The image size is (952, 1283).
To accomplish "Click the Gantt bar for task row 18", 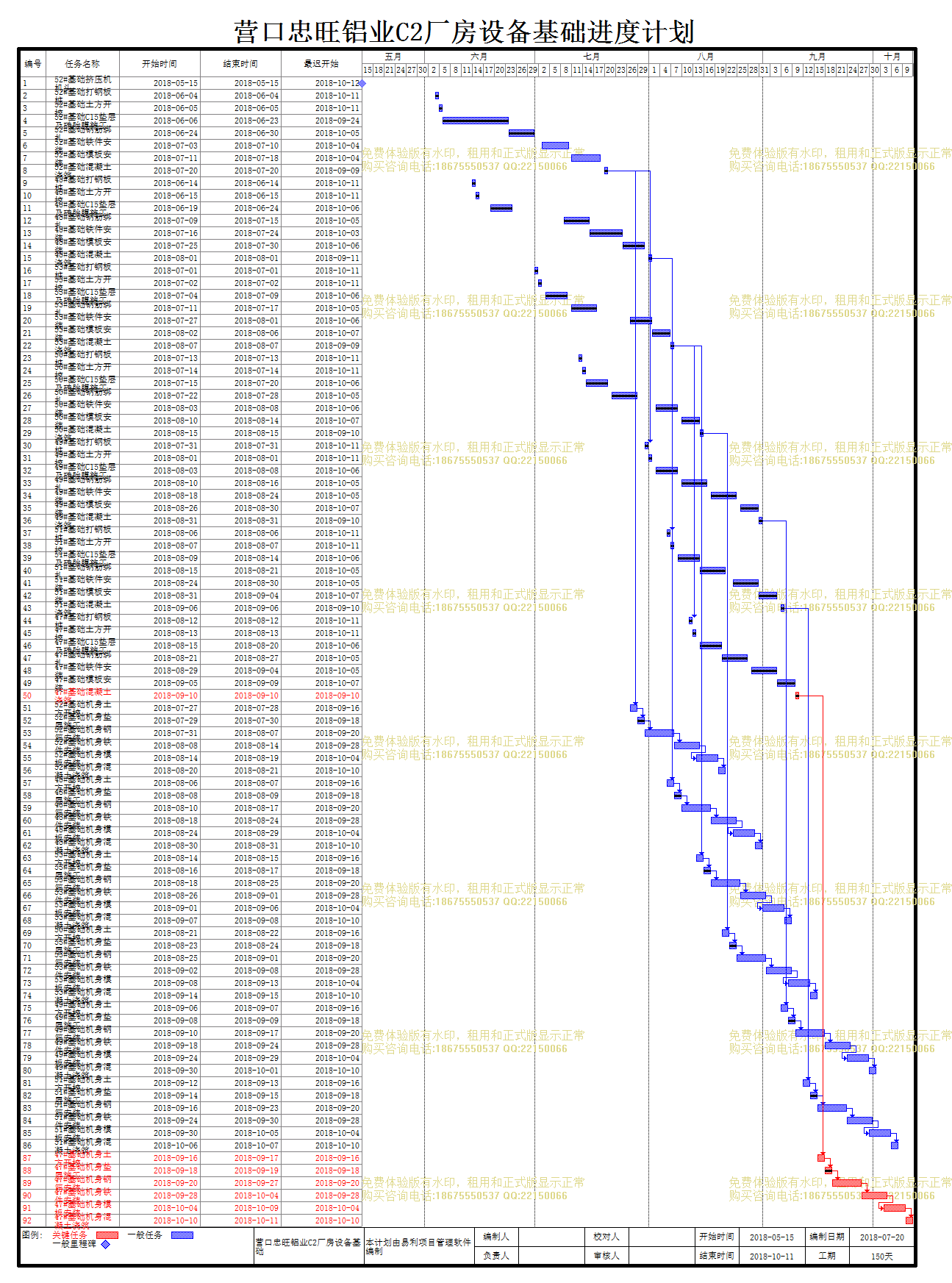I will [x=556, y=296].
